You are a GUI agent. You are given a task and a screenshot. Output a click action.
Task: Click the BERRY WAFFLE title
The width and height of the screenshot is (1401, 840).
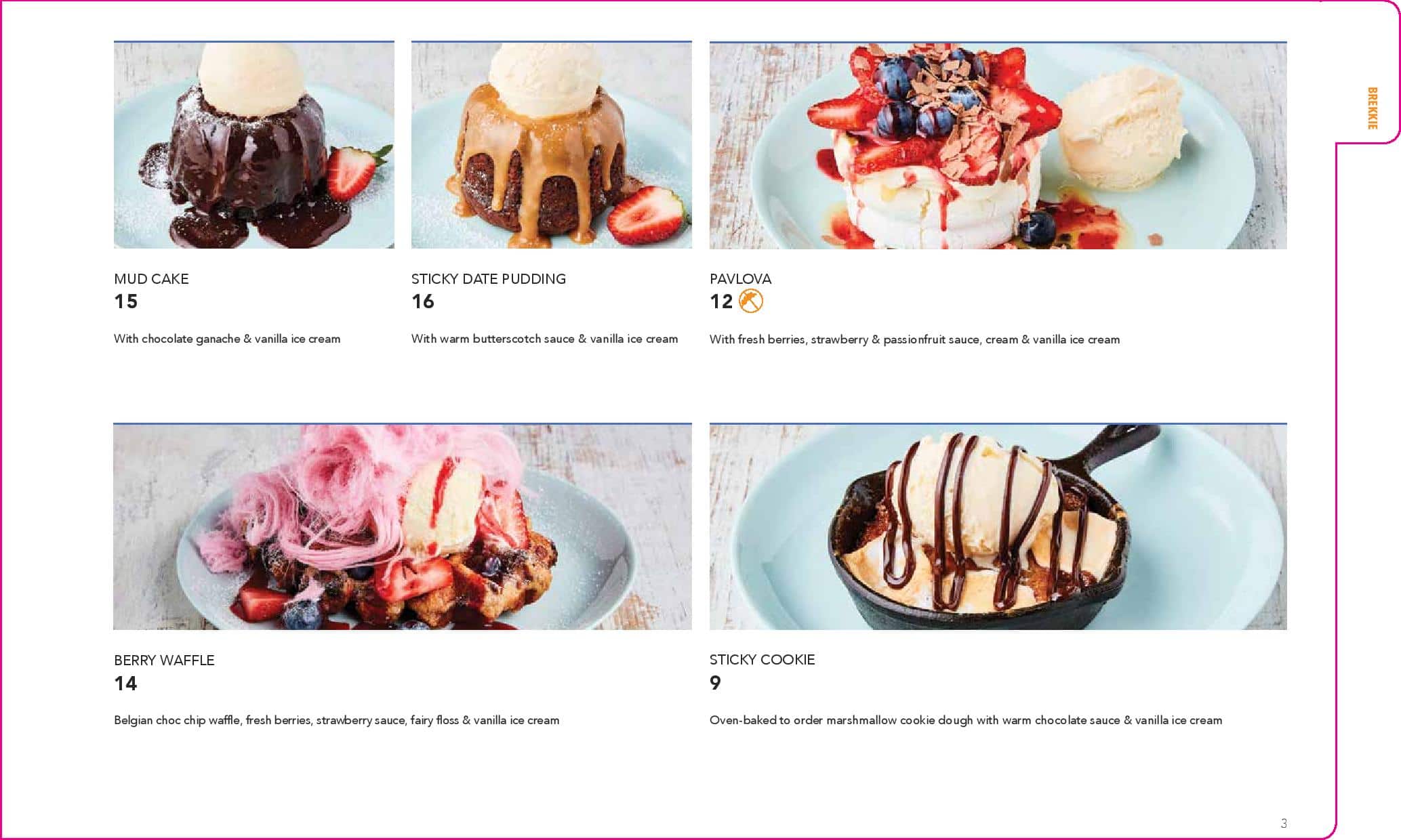pyautogui.click(x=164, y=660)
